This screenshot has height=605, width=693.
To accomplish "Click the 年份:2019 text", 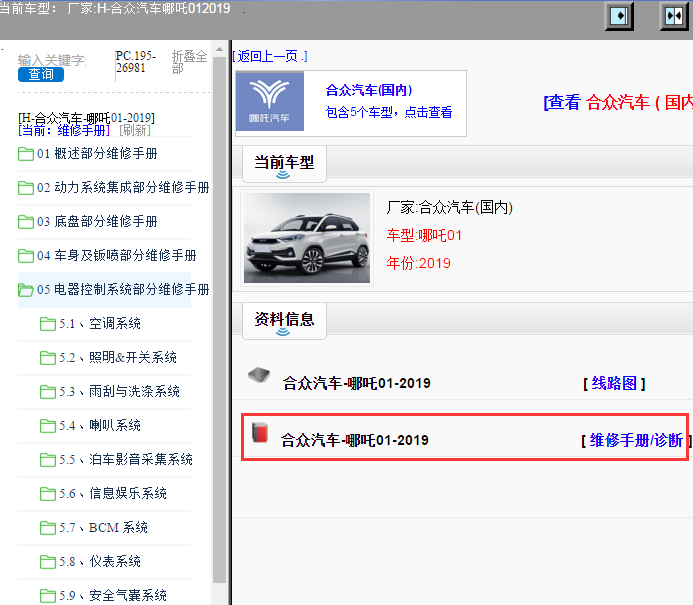I will click(x=419, y=263).
